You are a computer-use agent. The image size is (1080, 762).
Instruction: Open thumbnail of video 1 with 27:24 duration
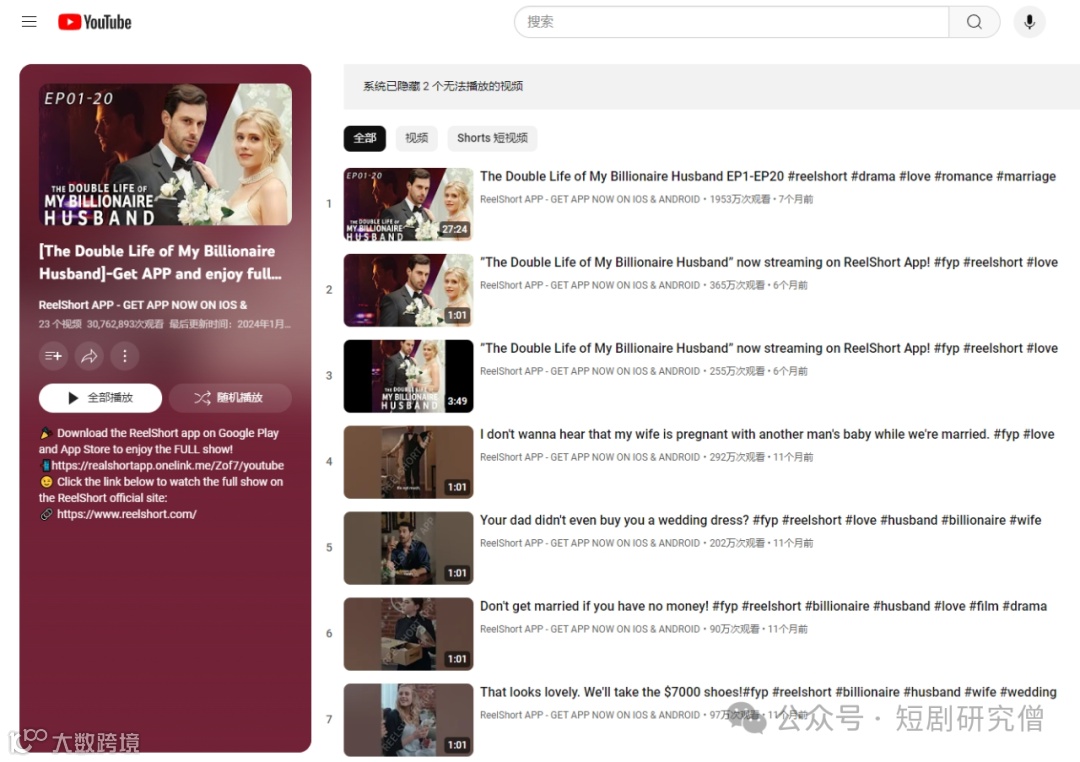pyautogui.click(x=408, y=204)
